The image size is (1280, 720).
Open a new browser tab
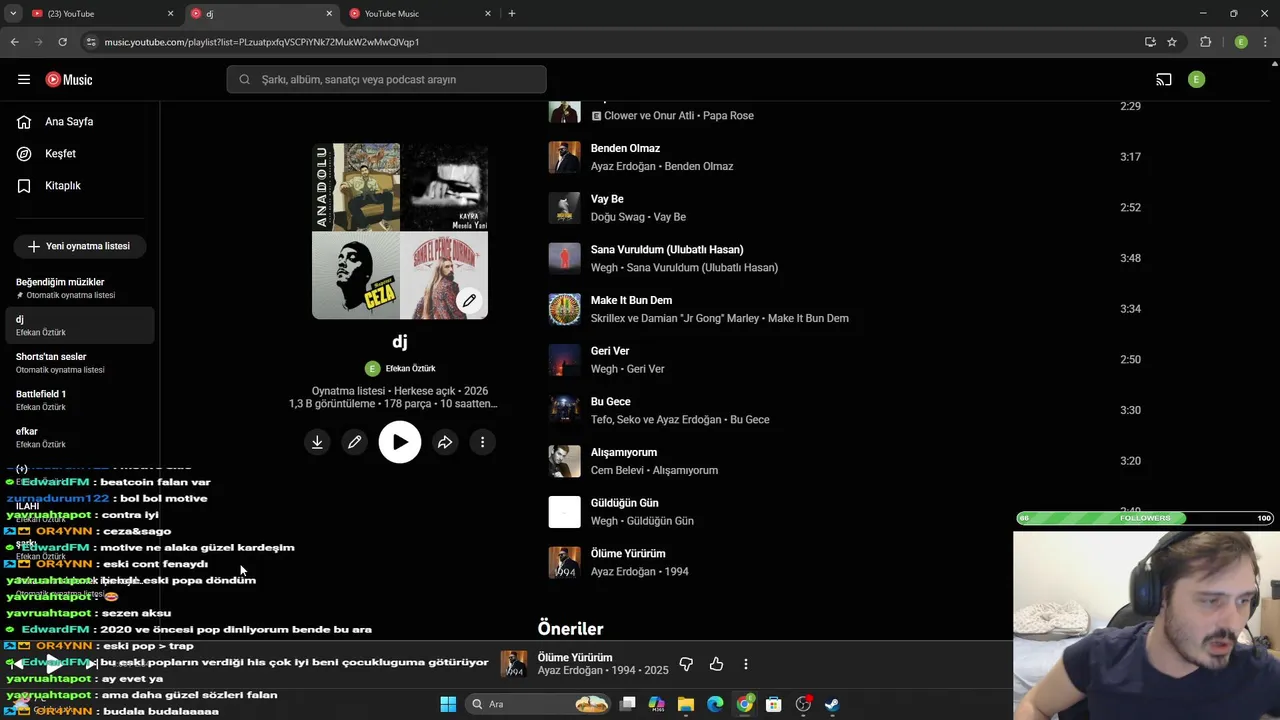pyautogui.click(x=512, y=14)
